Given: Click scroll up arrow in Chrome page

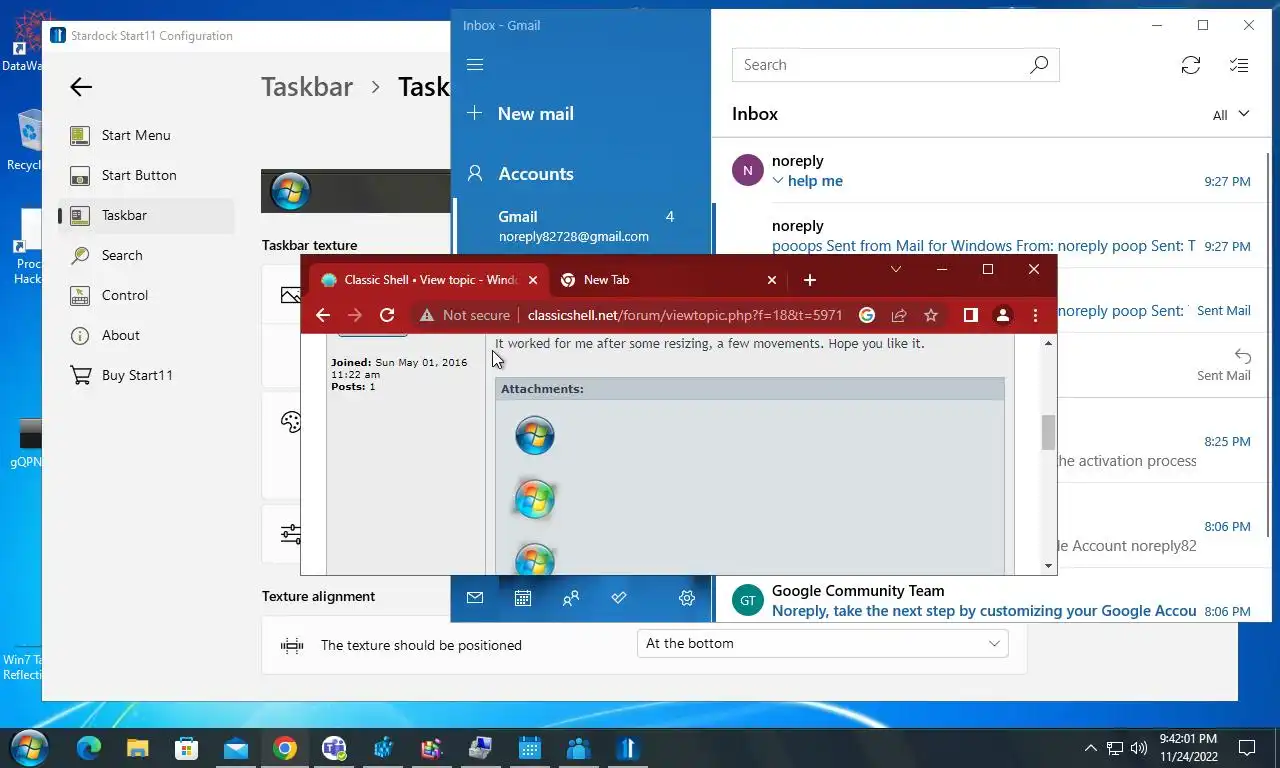Looking at the screenshot, I should click(x=1048, y=344).
